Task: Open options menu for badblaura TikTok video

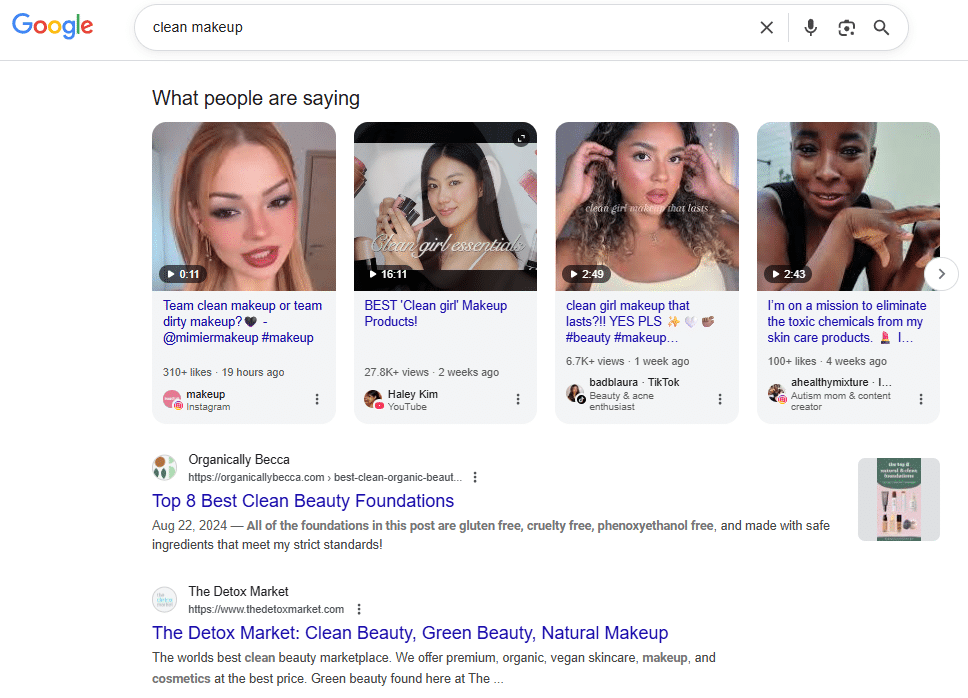Action: 720,399
